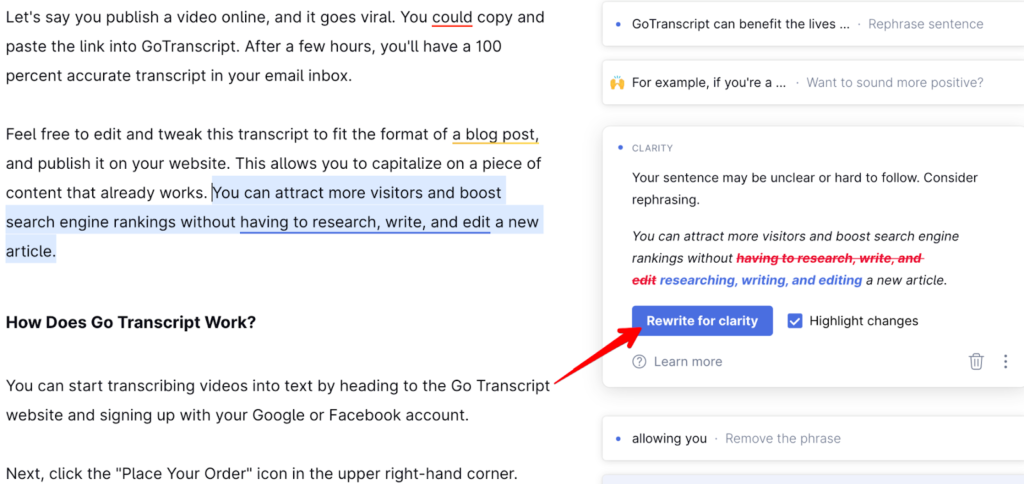Expand the "For example, if you're a" suggestion
1024x484 pixels.
tap(710, 82)
